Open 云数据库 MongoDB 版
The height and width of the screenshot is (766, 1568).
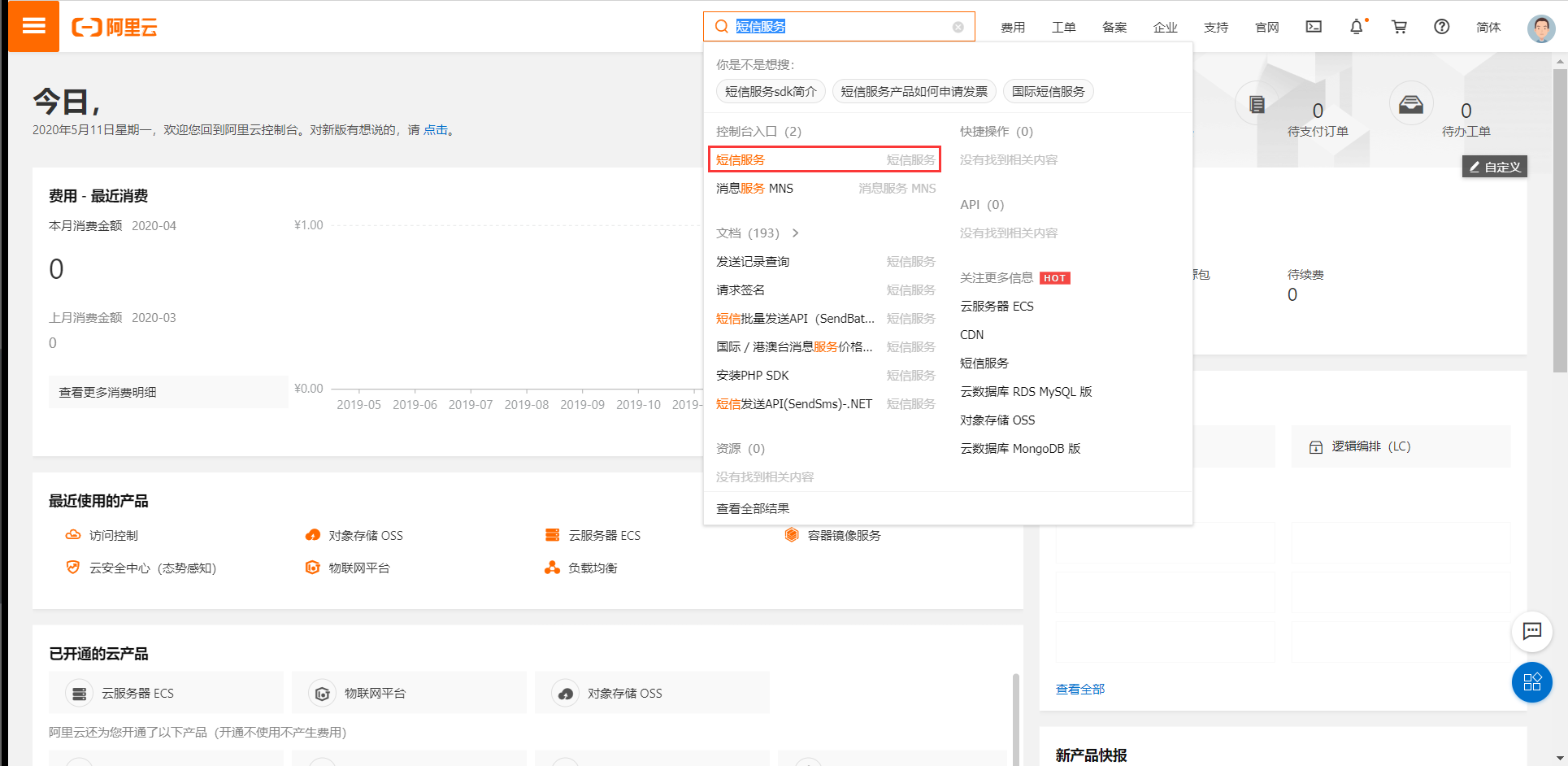tap(1020, 449)
